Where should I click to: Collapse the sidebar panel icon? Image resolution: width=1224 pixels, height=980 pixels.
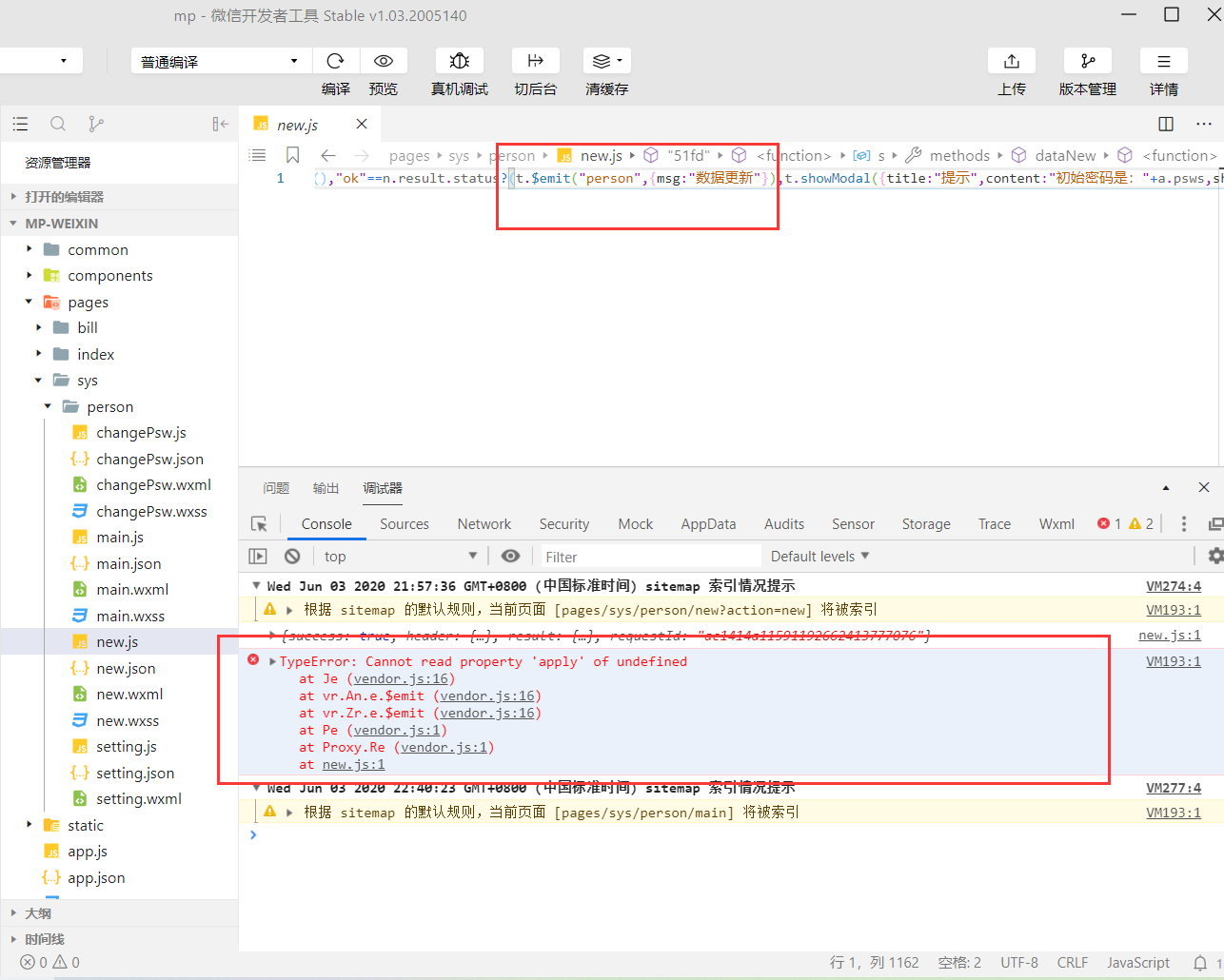[221, 124]
